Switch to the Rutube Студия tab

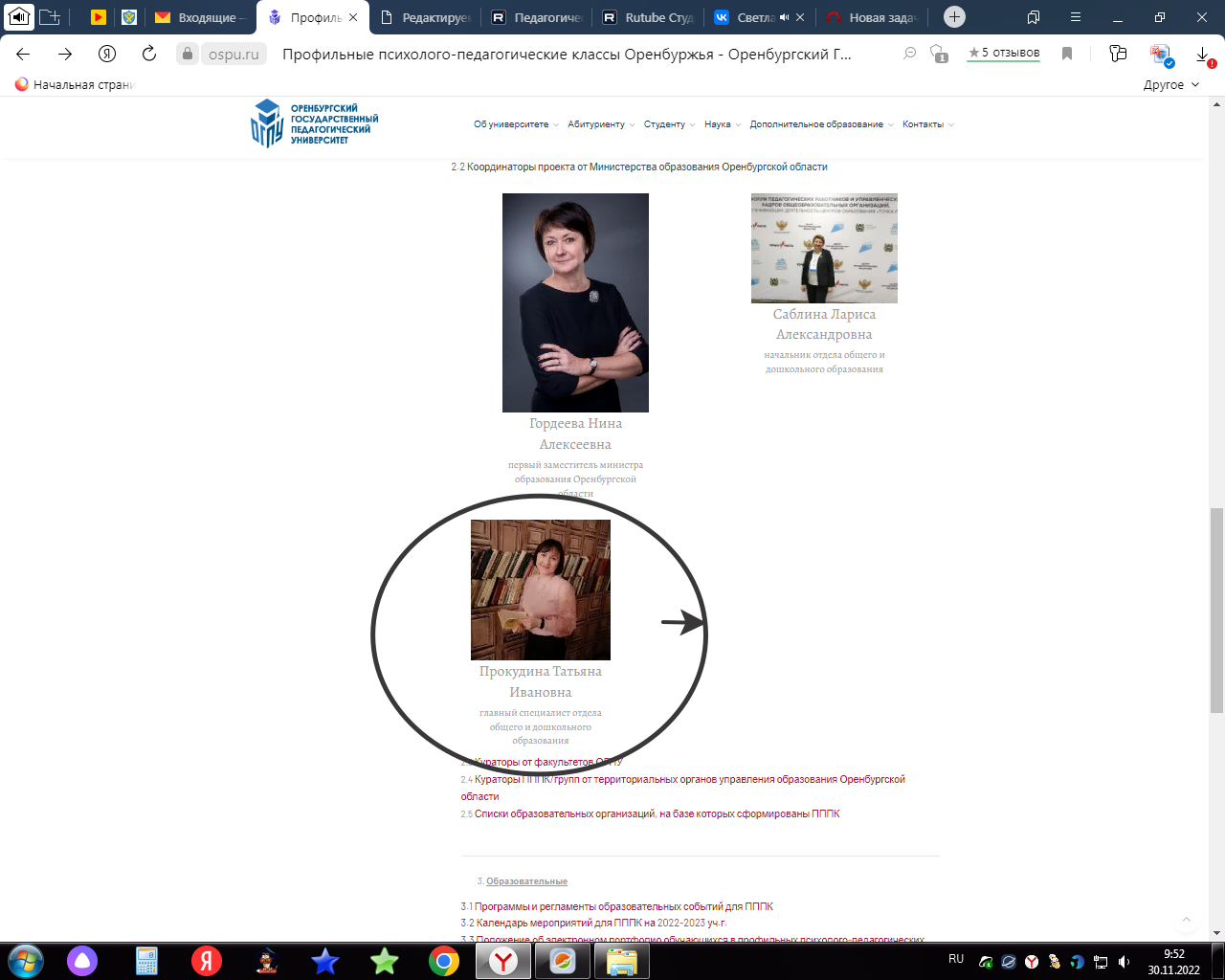coord(649,17)
